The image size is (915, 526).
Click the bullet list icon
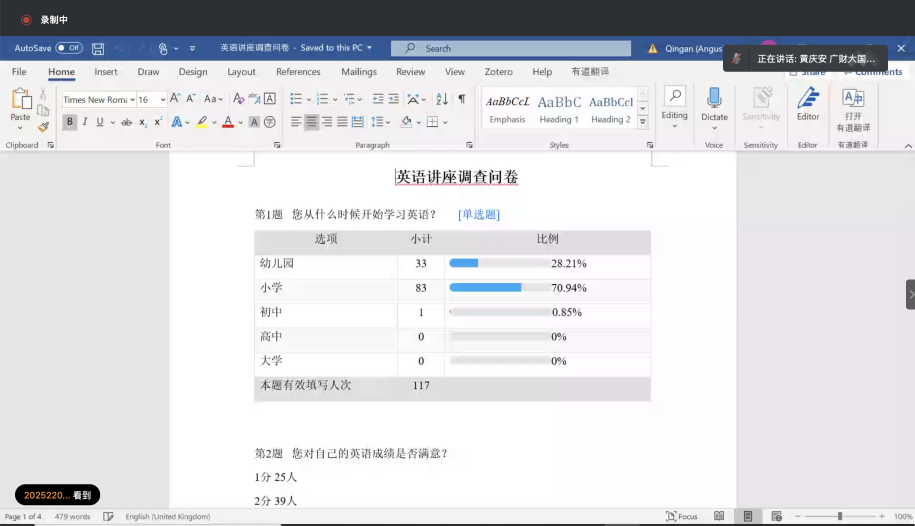pos(296,99)
